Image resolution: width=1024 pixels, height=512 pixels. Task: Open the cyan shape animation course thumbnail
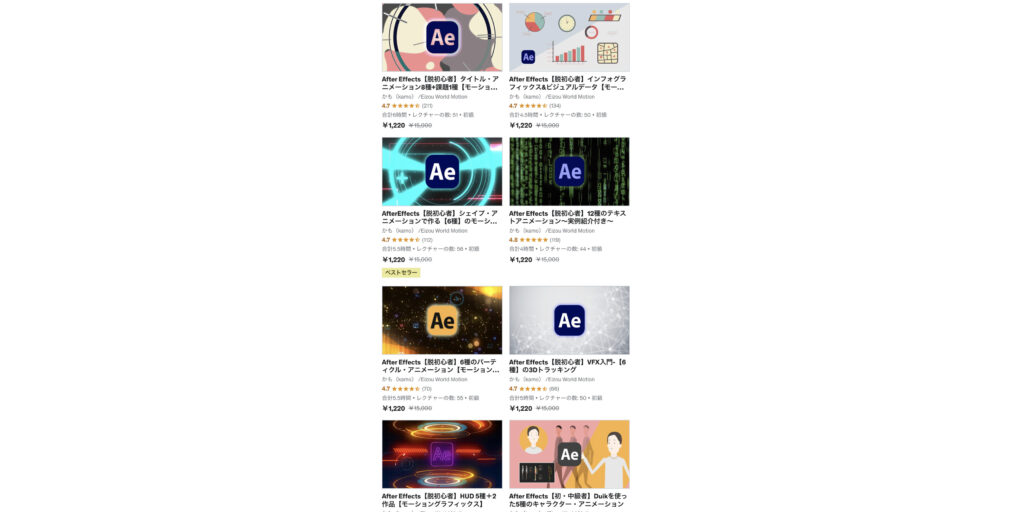(x=442, y=172)
